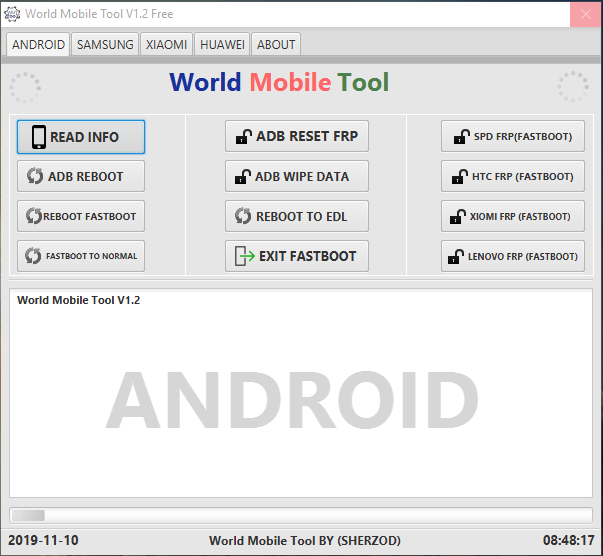Click the time 08:48:17 in status bar
Viewport: 603px width, 556px height.
568,540
